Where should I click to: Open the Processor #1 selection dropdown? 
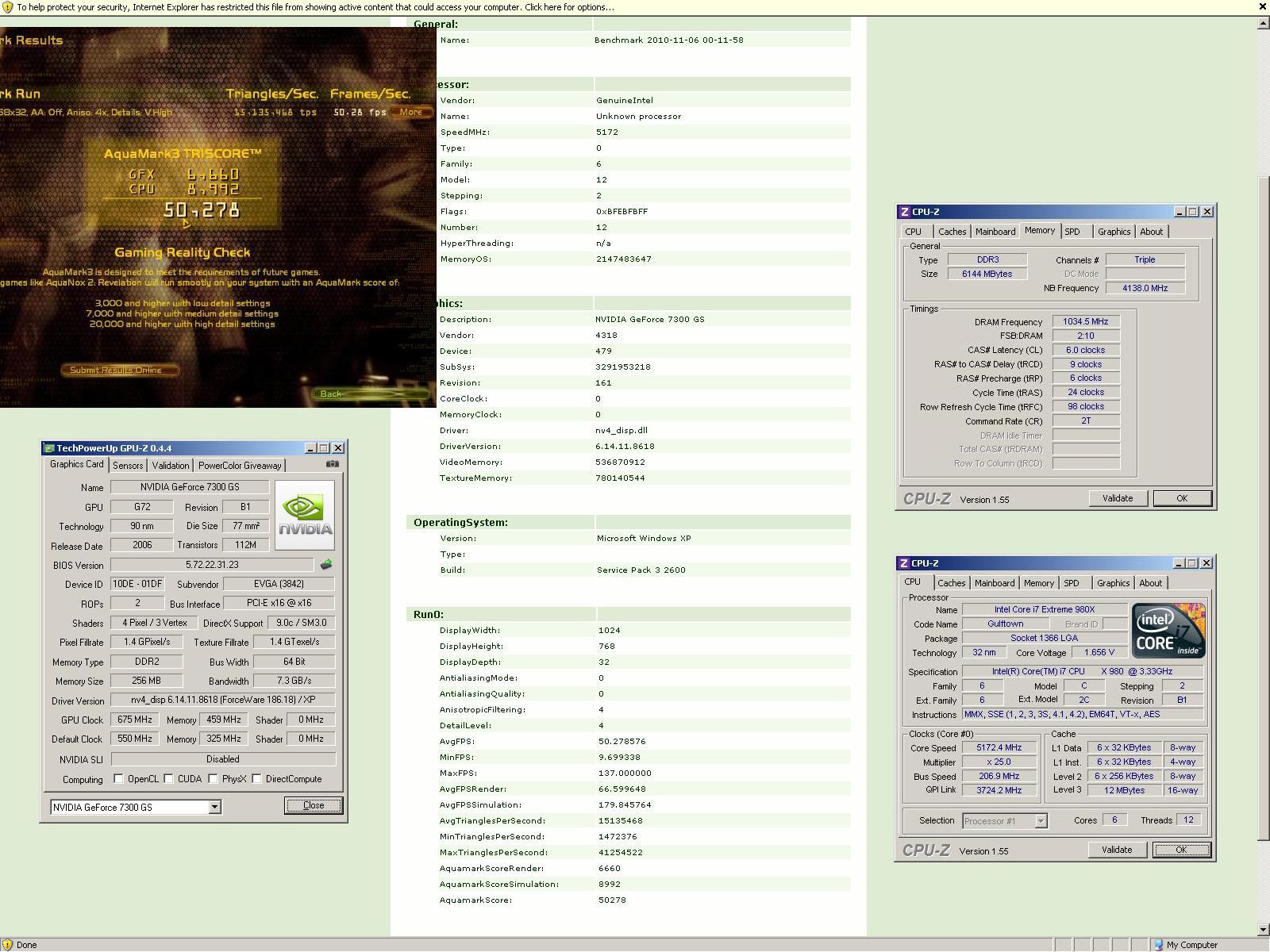pos(1041,821)
